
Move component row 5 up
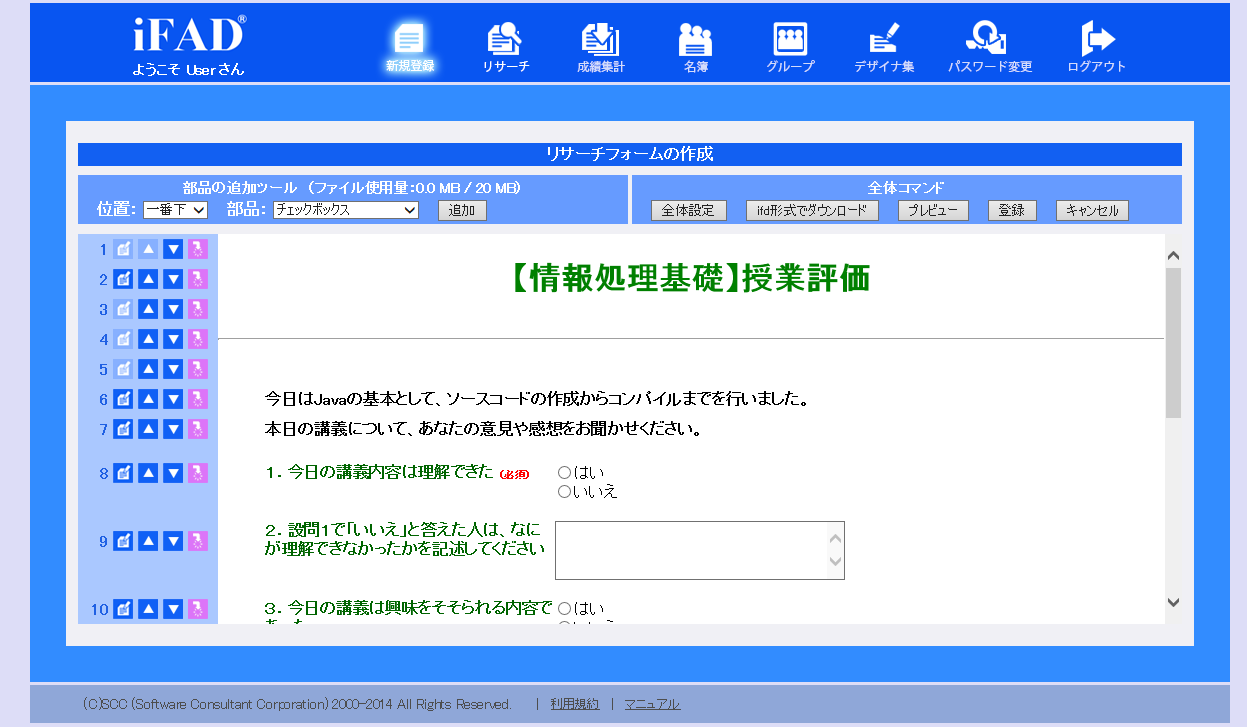148,369
